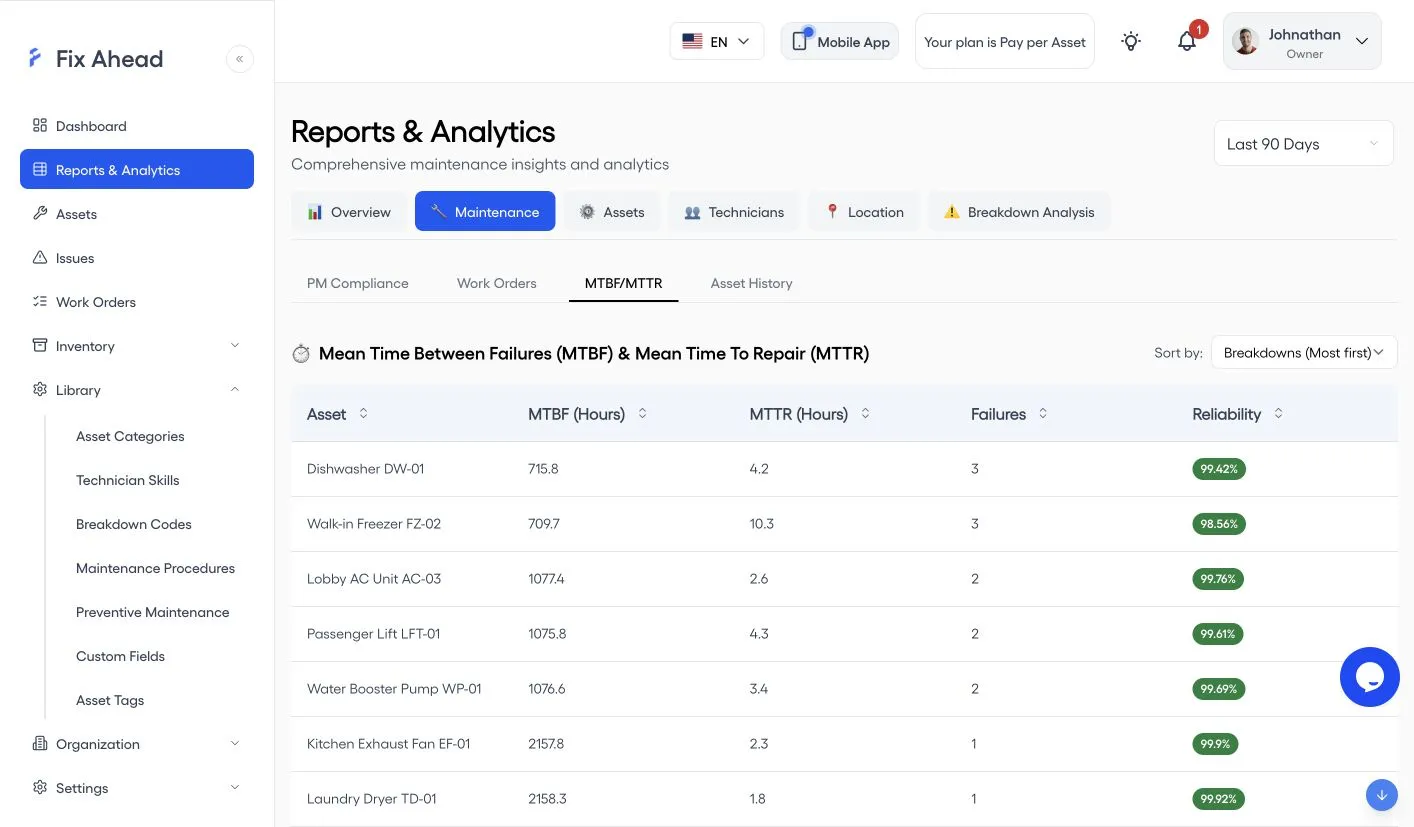The image size is (1414, 827).
Task: Select the Asset History sub-tab
Action: [752, 283]
